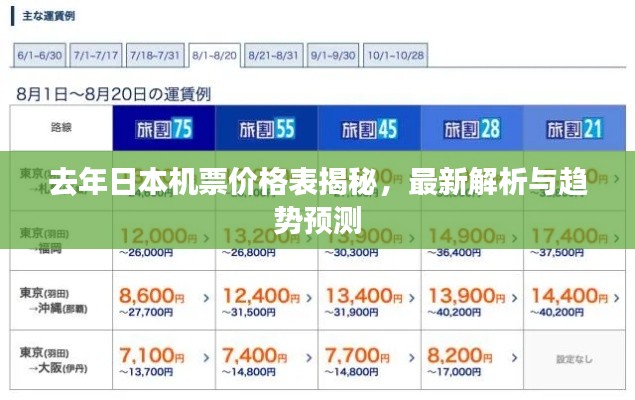Click the 東京(羽田)→福岡 route cell

(61, 240)
